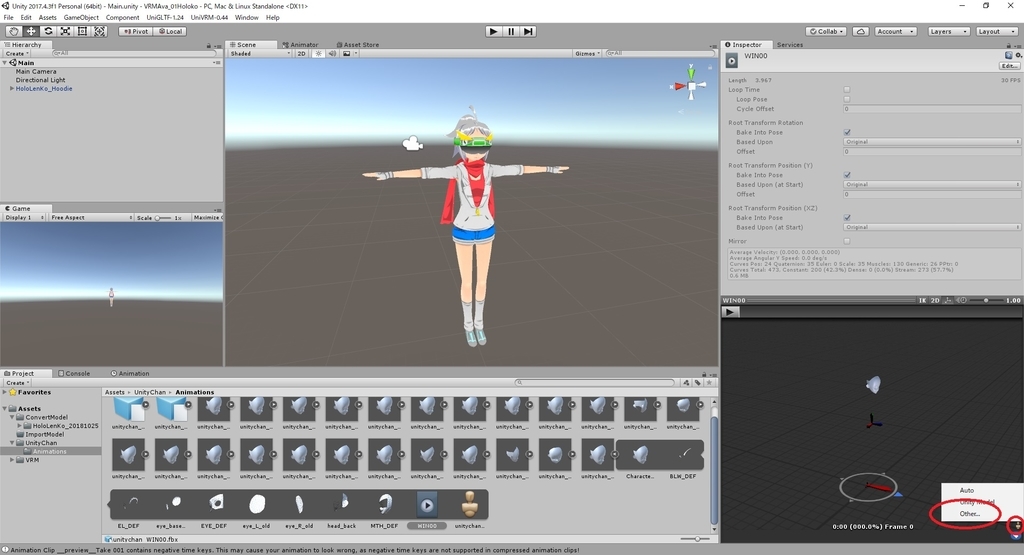This screenshot has height=555, width=1024.
Task: Open the Window menu
Action: (x=246, y=18)
